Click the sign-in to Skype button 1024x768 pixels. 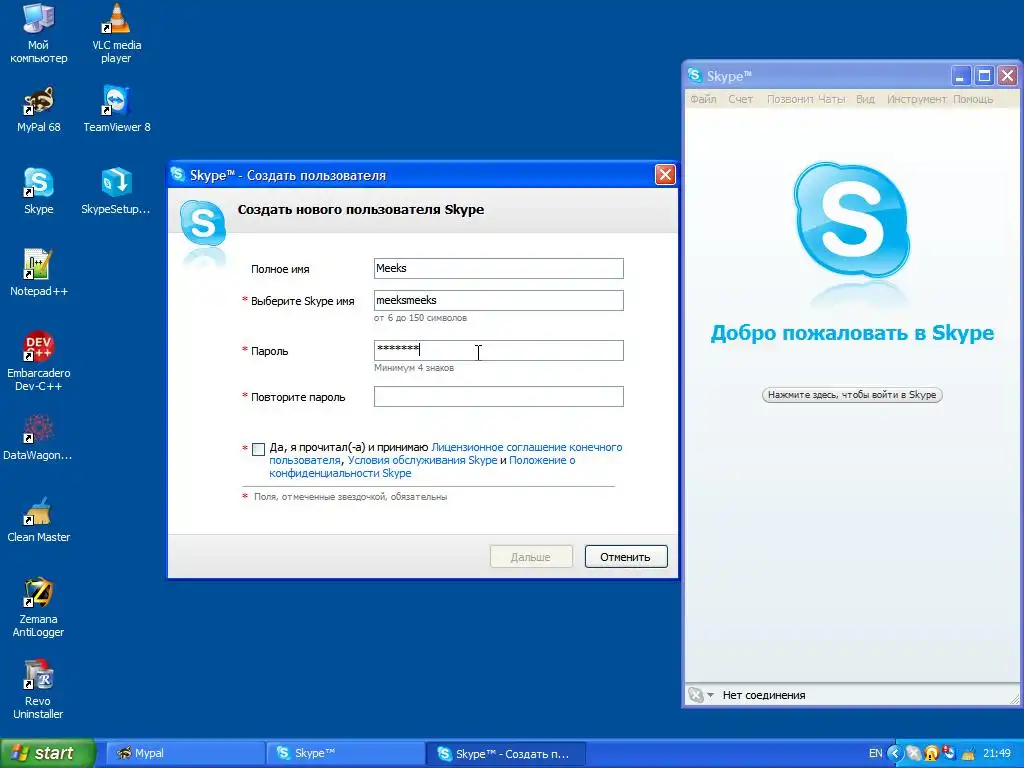852,395
